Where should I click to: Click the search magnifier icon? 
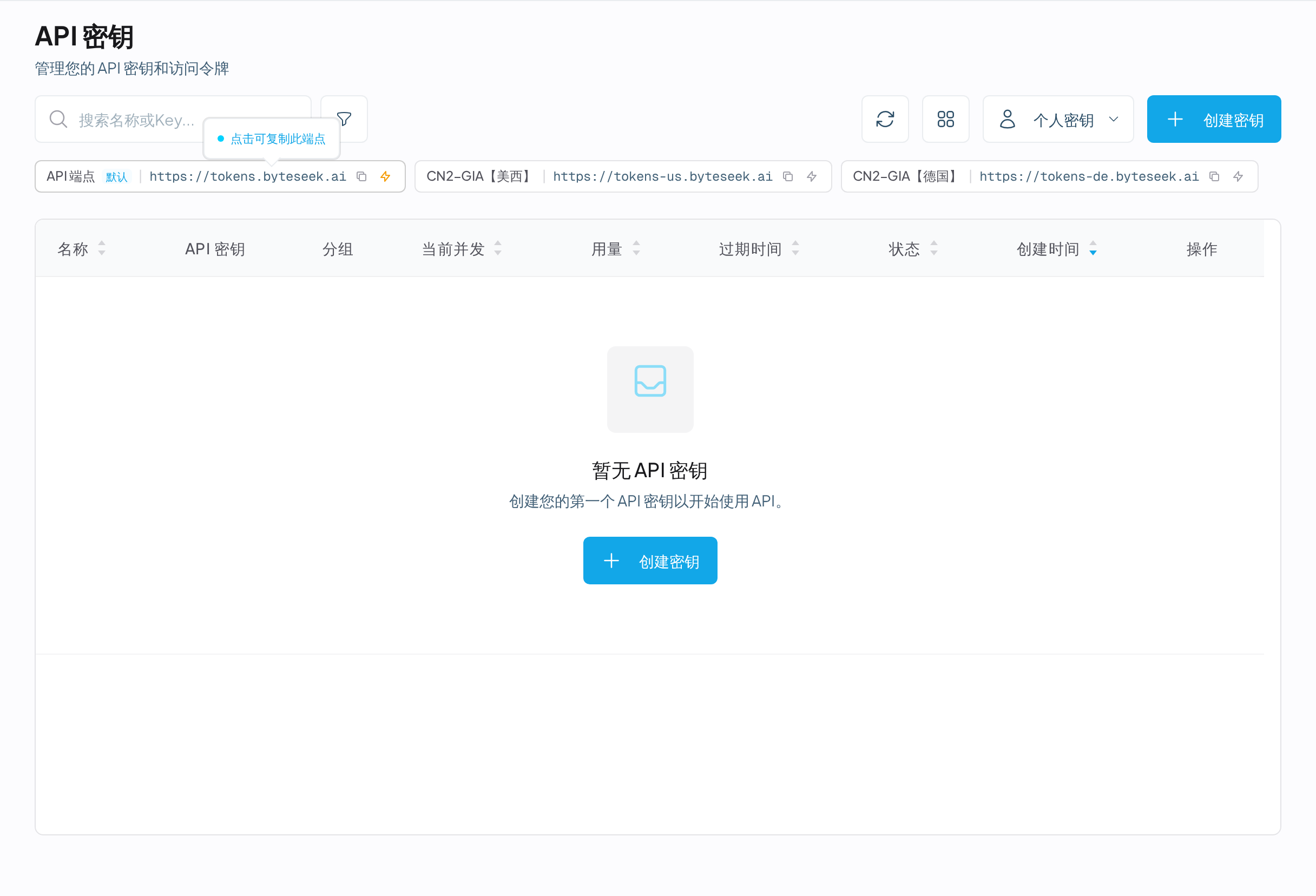point(58,119)
